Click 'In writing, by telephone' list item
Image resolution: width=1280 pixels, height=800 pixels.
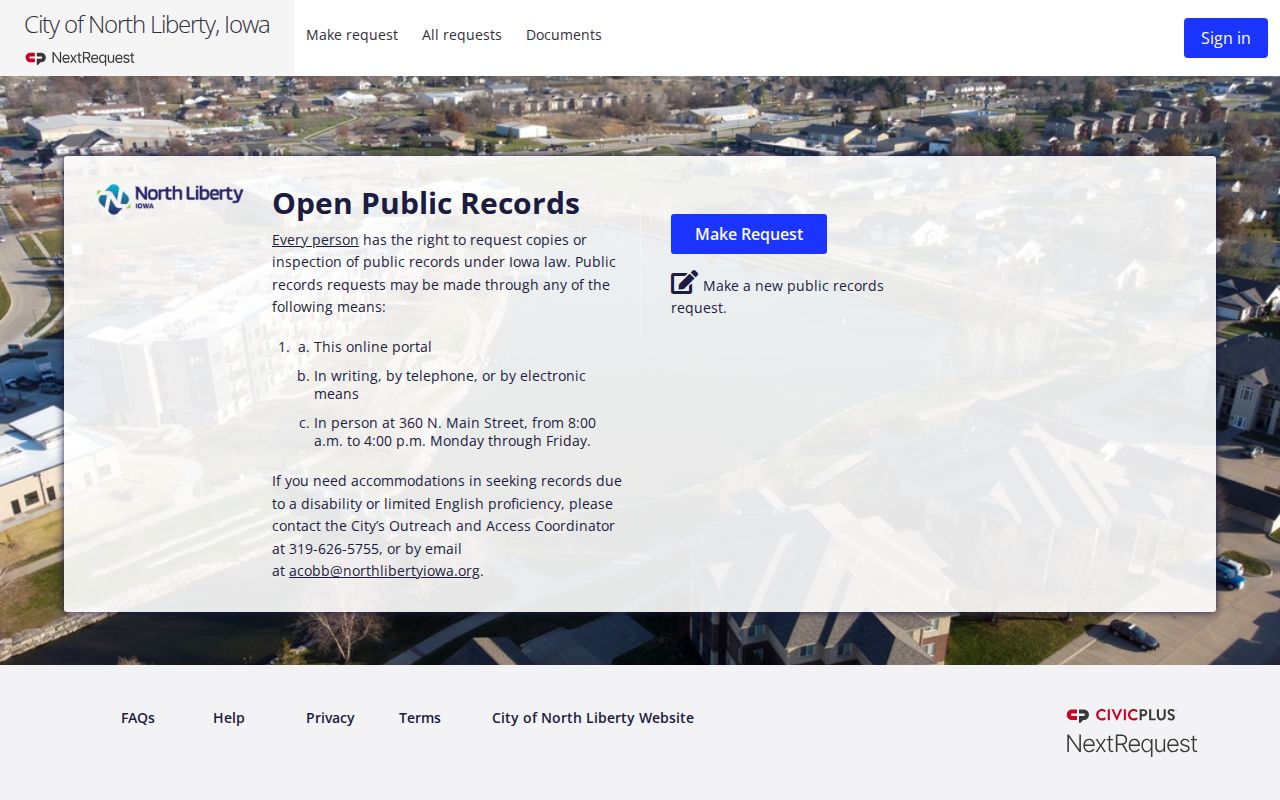[450, 385]
